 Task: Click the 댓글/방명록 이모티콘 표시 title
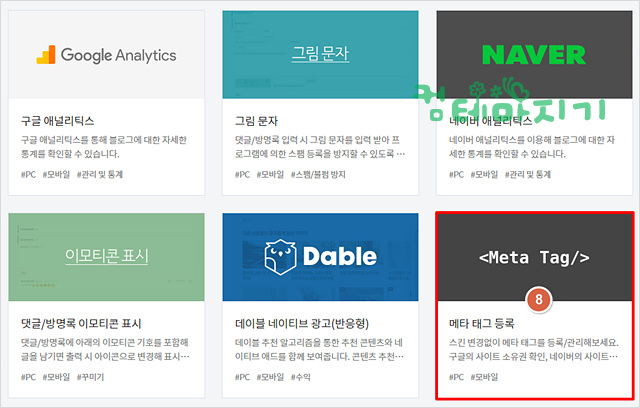pos(81,324)
